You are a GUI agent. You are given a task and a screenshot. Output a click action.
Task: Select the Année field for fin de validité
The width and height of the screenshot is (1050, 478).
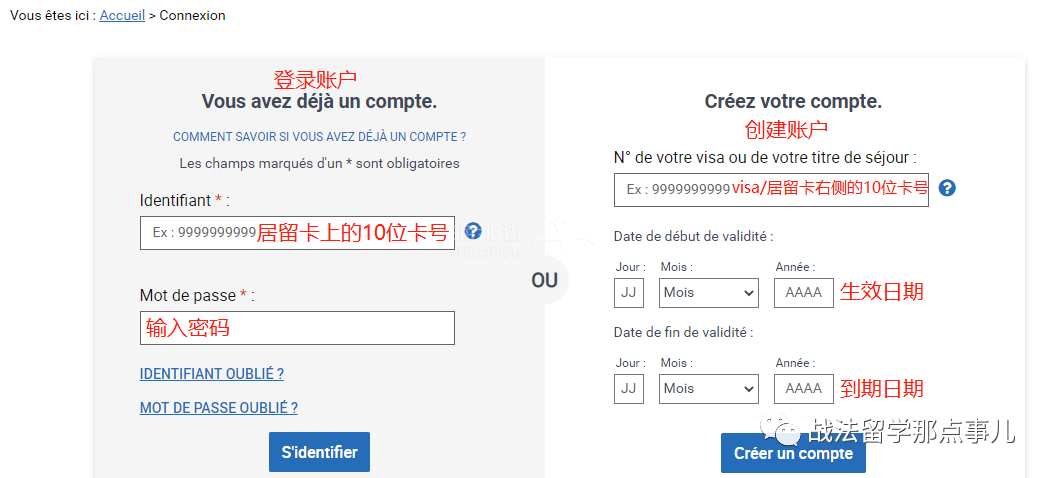804,388
